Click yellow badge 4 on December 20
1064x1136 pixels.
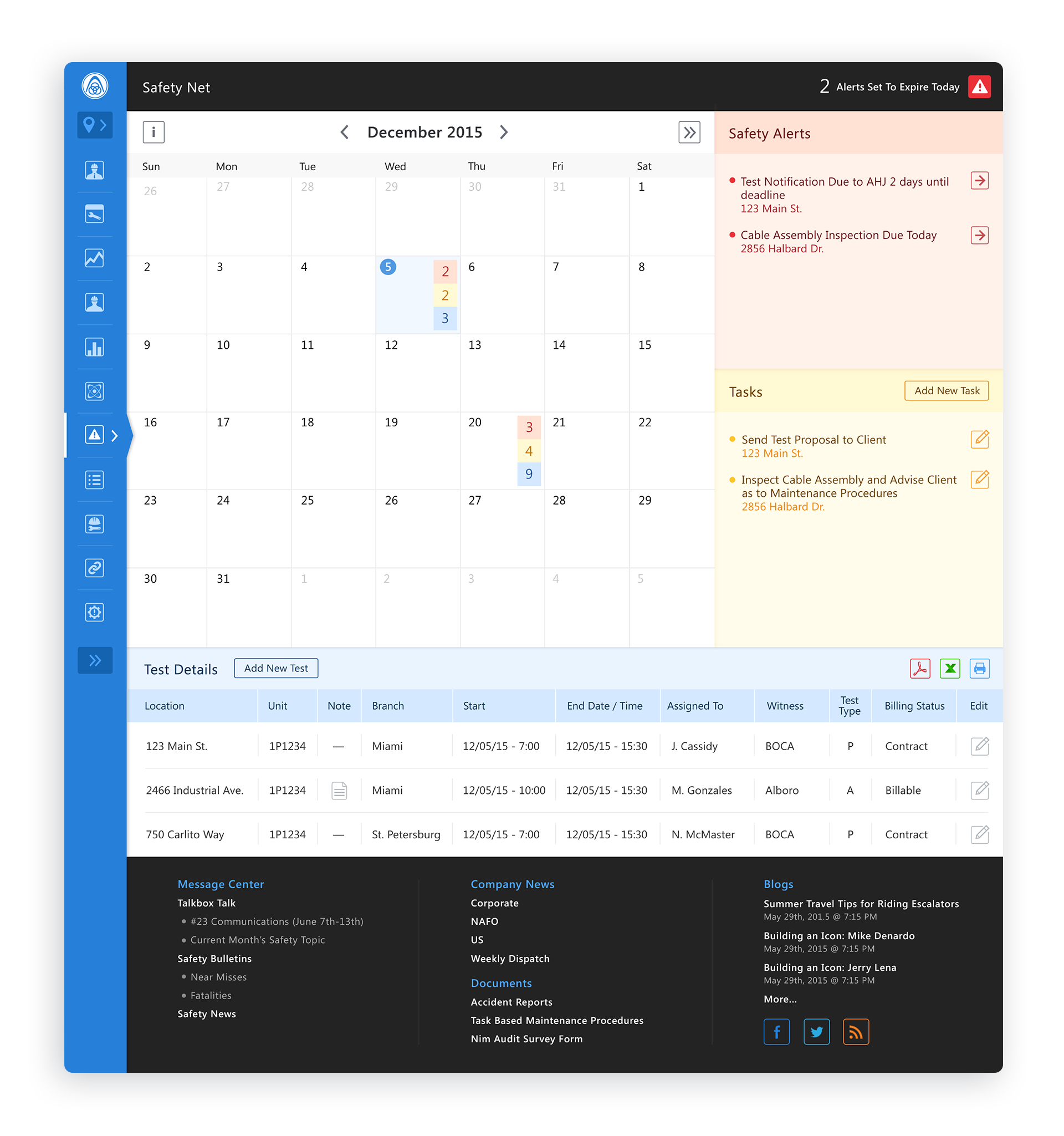529,451
